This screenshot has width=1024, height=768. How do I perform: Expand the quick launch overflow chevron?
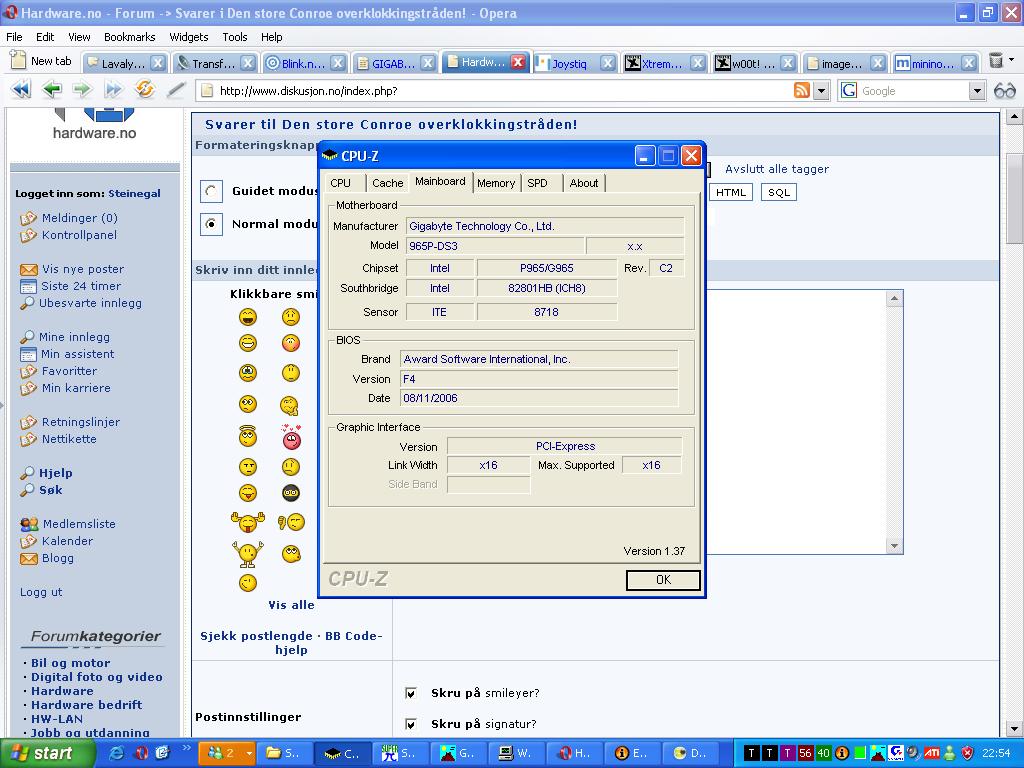187,748
